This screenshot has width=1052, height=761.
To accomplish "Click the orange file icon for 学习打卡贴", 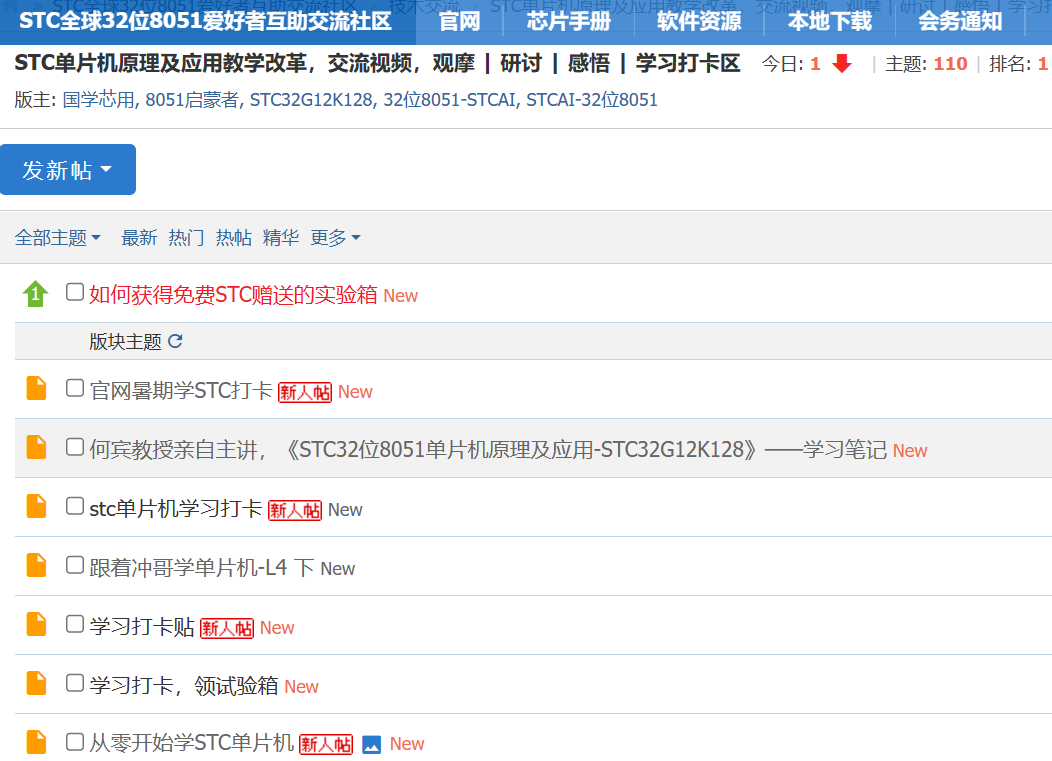I will click(x=36, y=625).
